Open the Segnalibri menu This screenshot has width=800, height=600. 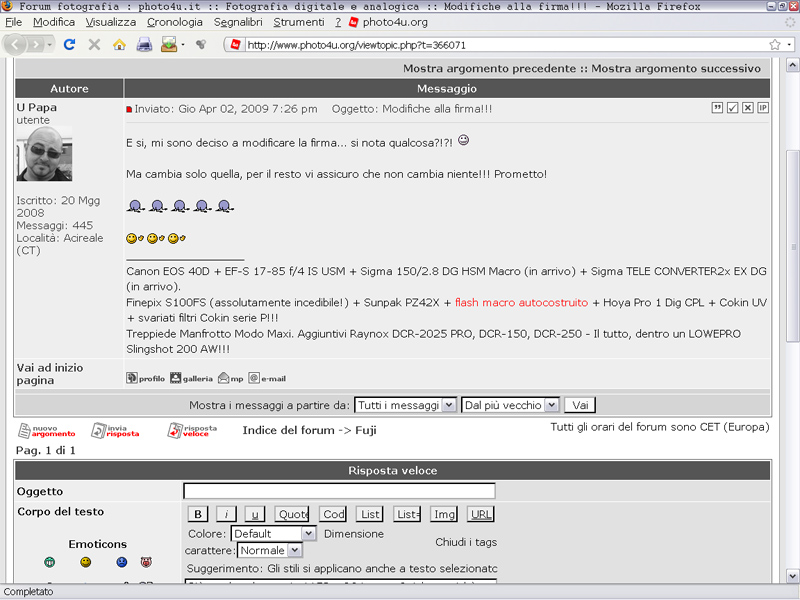point(238,22)
